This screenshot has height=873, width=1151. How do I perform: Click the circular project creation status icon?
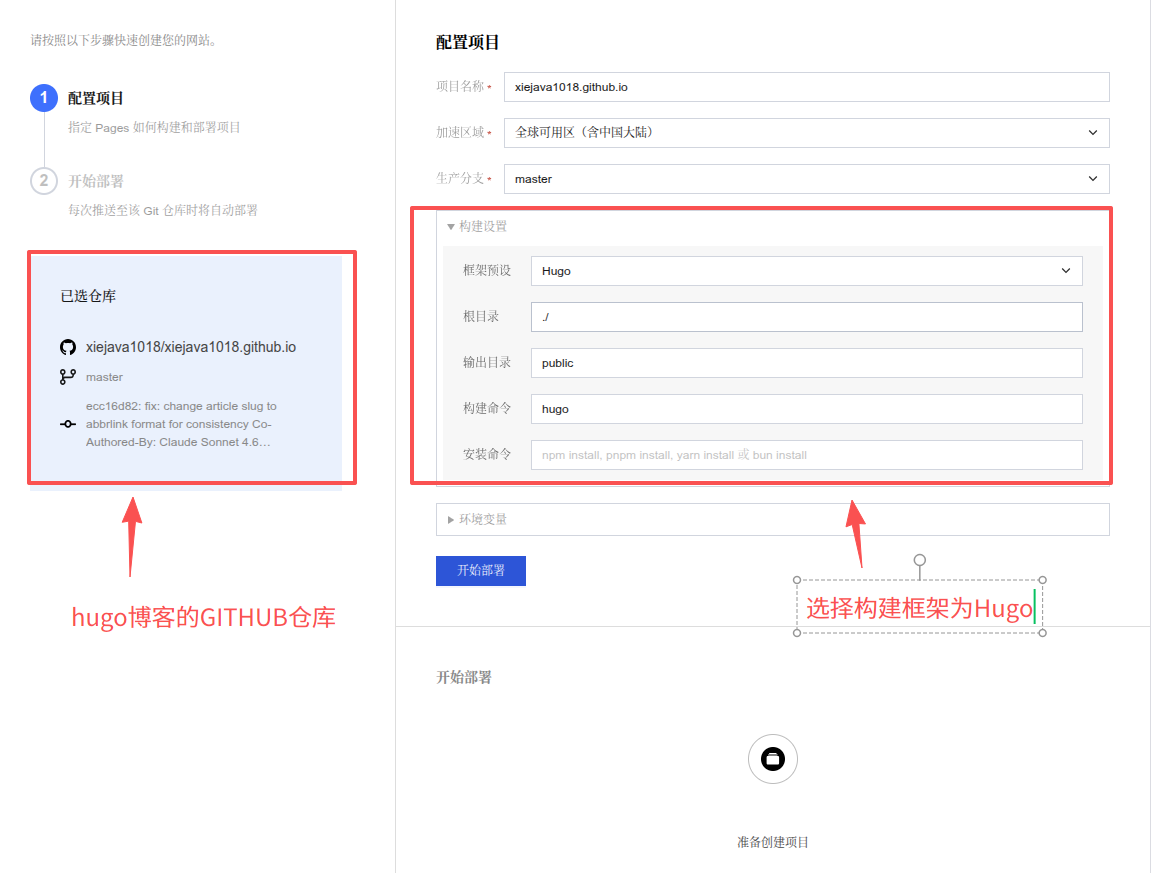(772, 758)
